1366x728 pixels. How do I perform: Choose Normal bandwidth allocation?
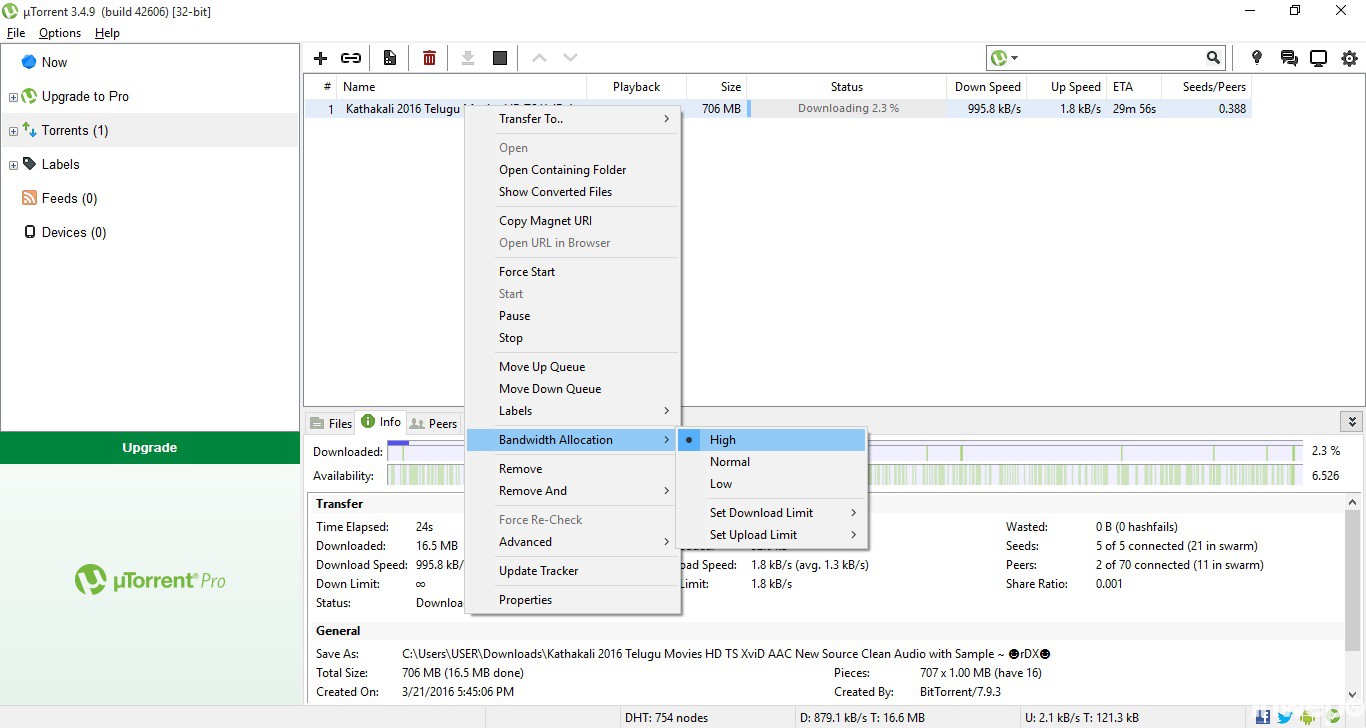point(729,462)
